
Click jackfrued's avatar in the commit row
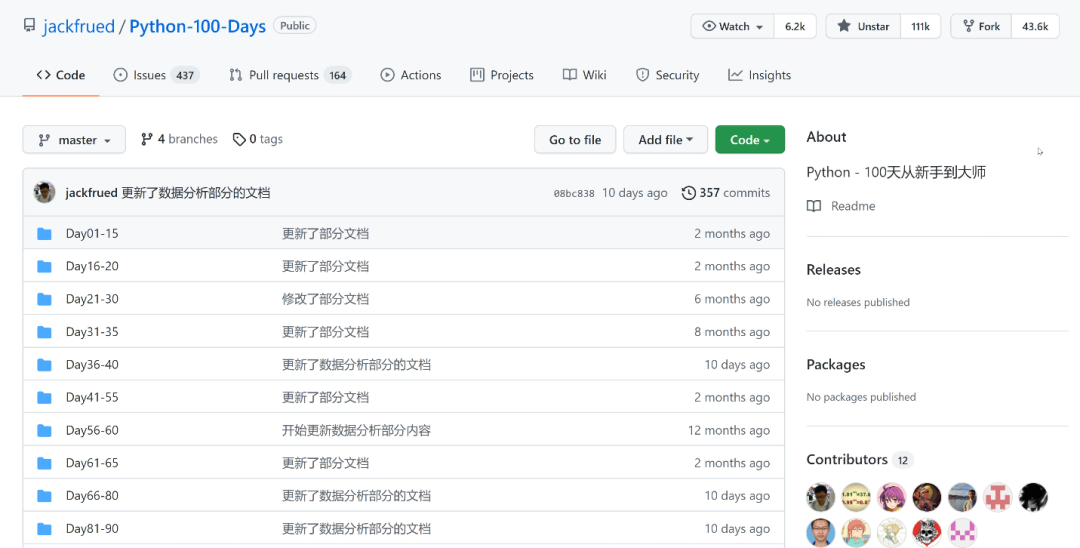[x=44, y=193]
